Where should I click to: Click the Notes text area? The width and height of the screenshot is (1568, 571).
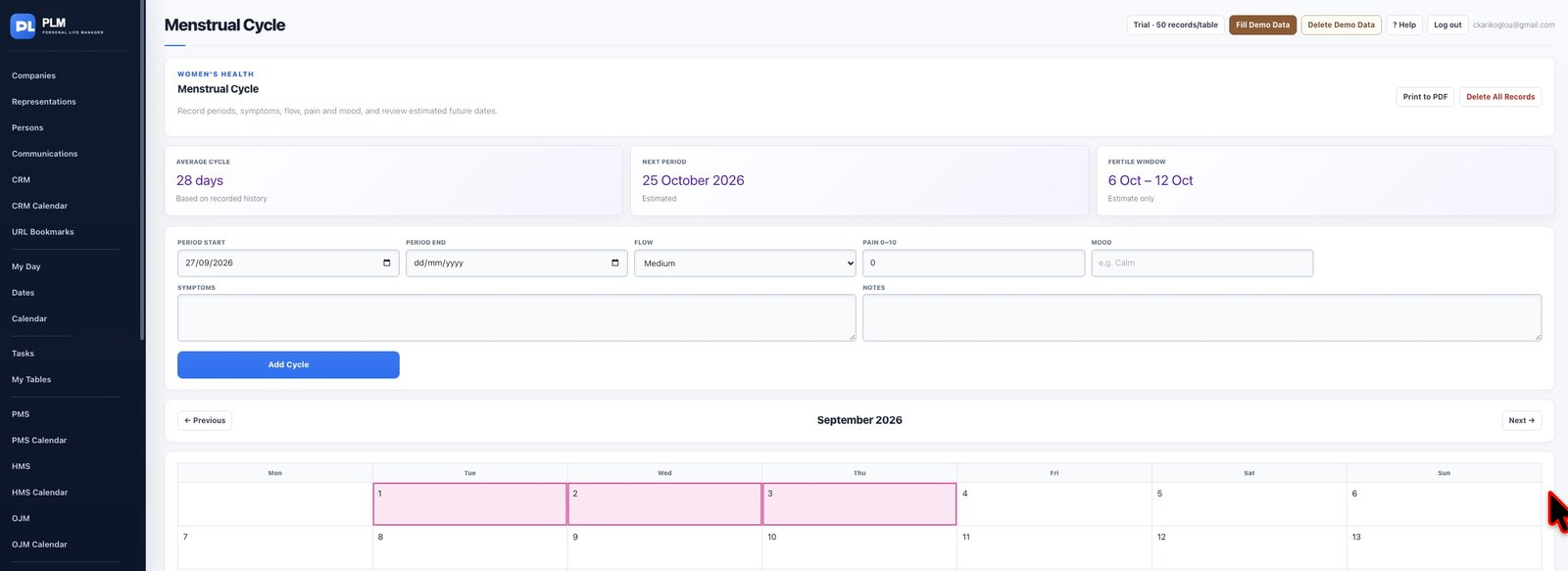point(1201,317)
